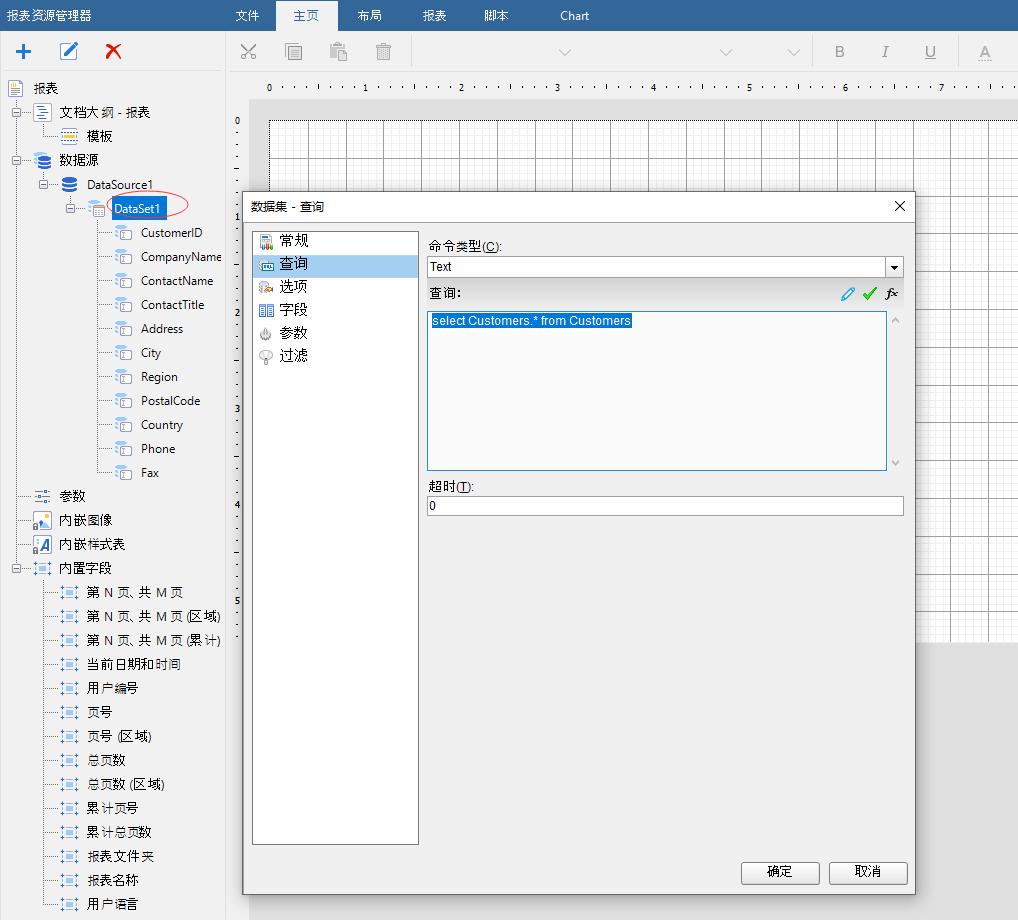Click the trash delete toolbar icon
This screenshot has height=920, width=1018.
click(x=383, y=52)
